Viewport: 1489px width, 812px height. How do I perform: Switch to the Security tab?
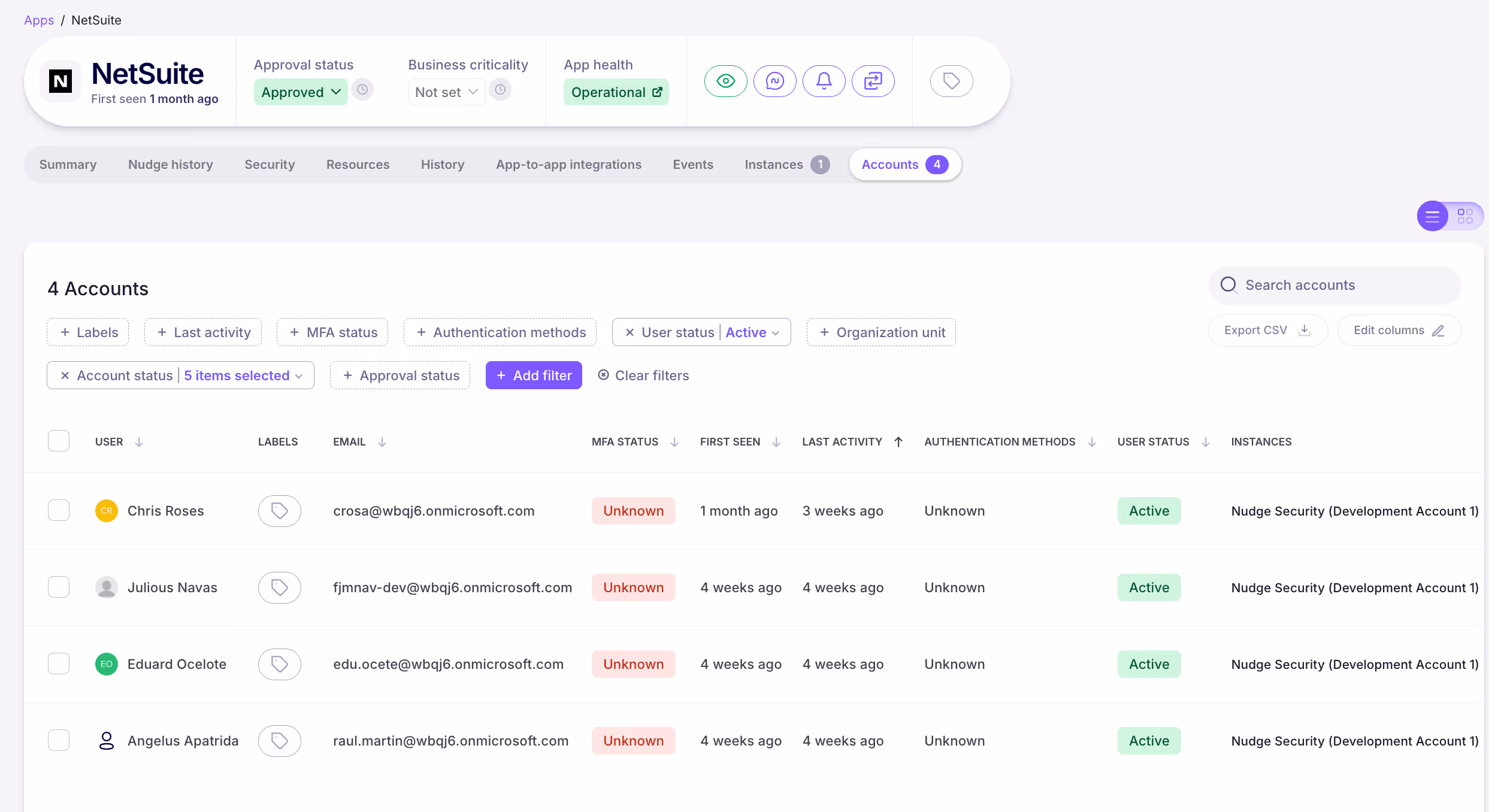(x=270, y=164)
